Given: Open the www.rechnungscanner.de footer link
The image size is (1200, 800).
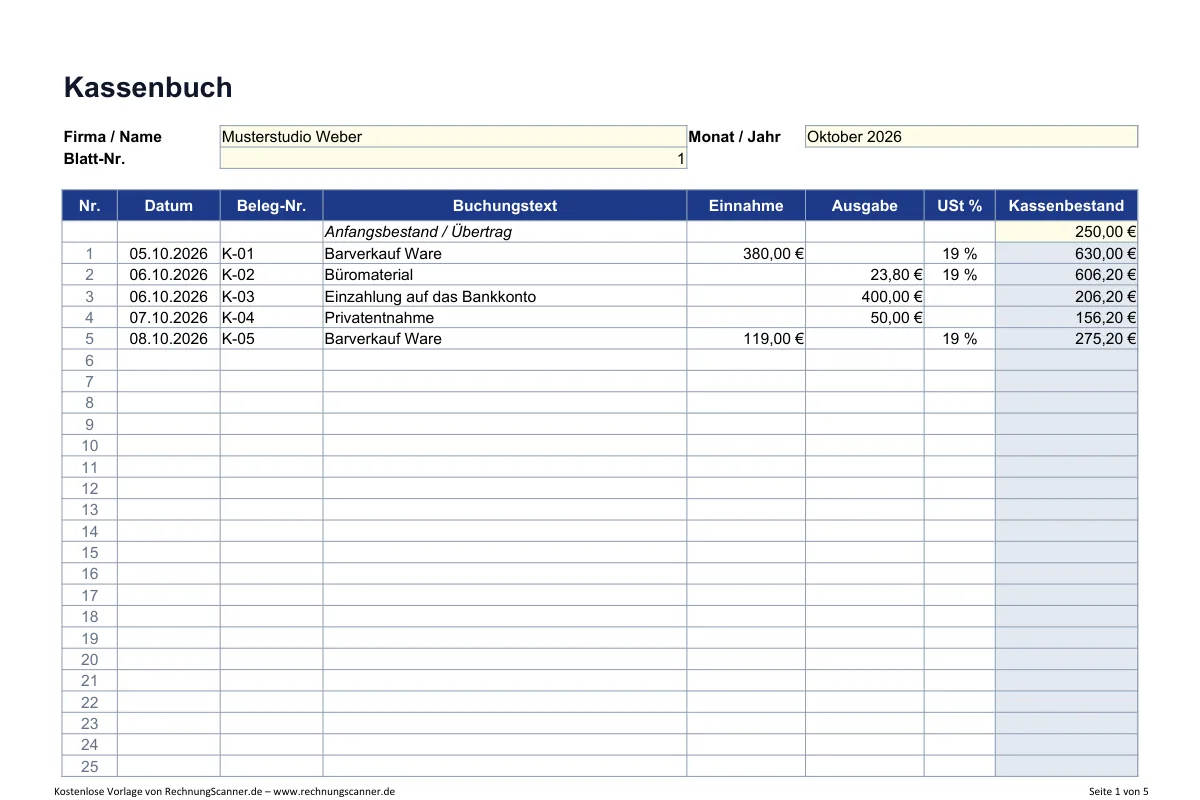Looking at the screenshot, I should pyautogui.click(x=334, y=791).
